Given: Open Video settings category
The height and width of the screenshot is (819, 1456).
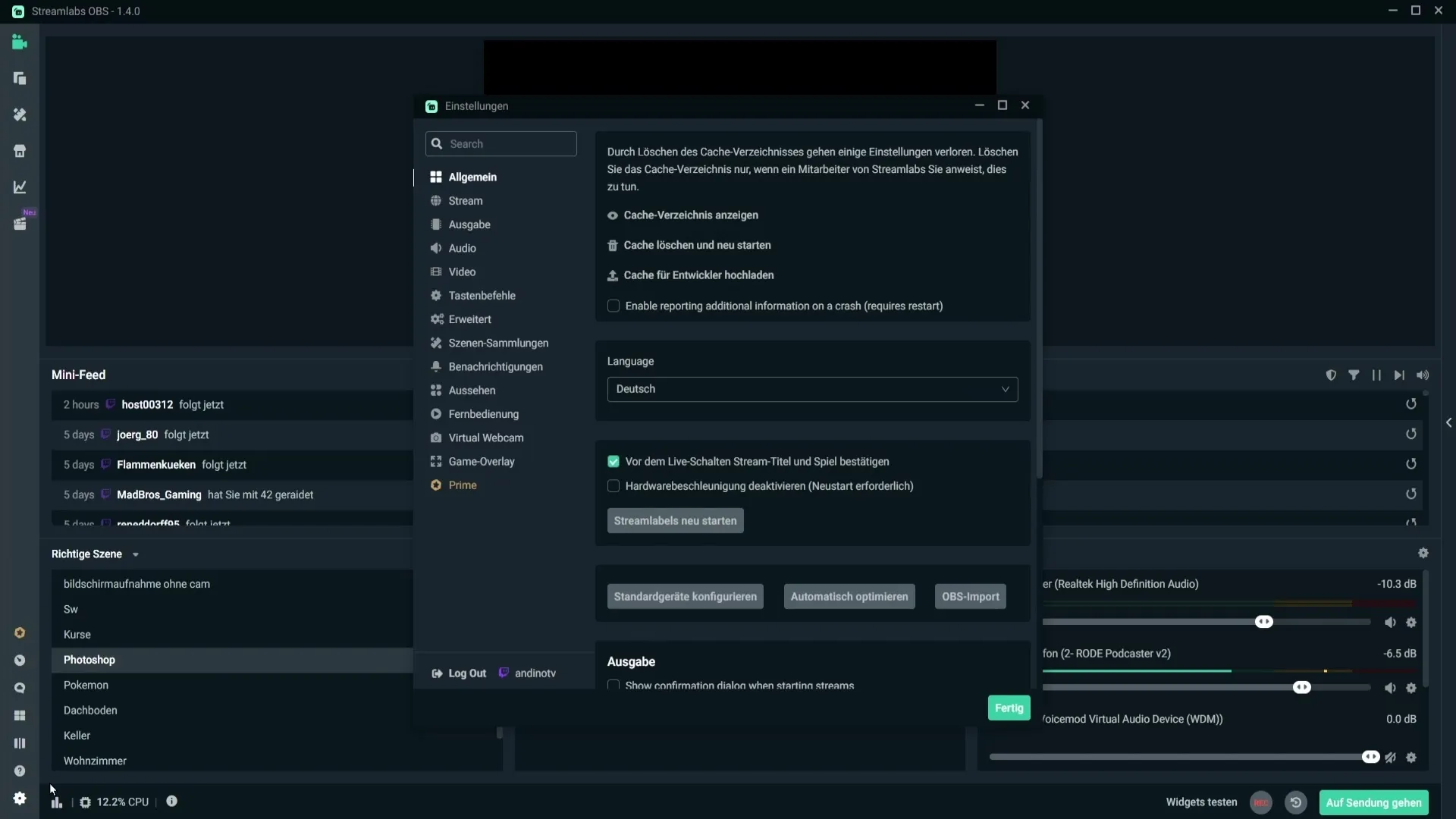Looking at the screenshot, I should [462, 271].
